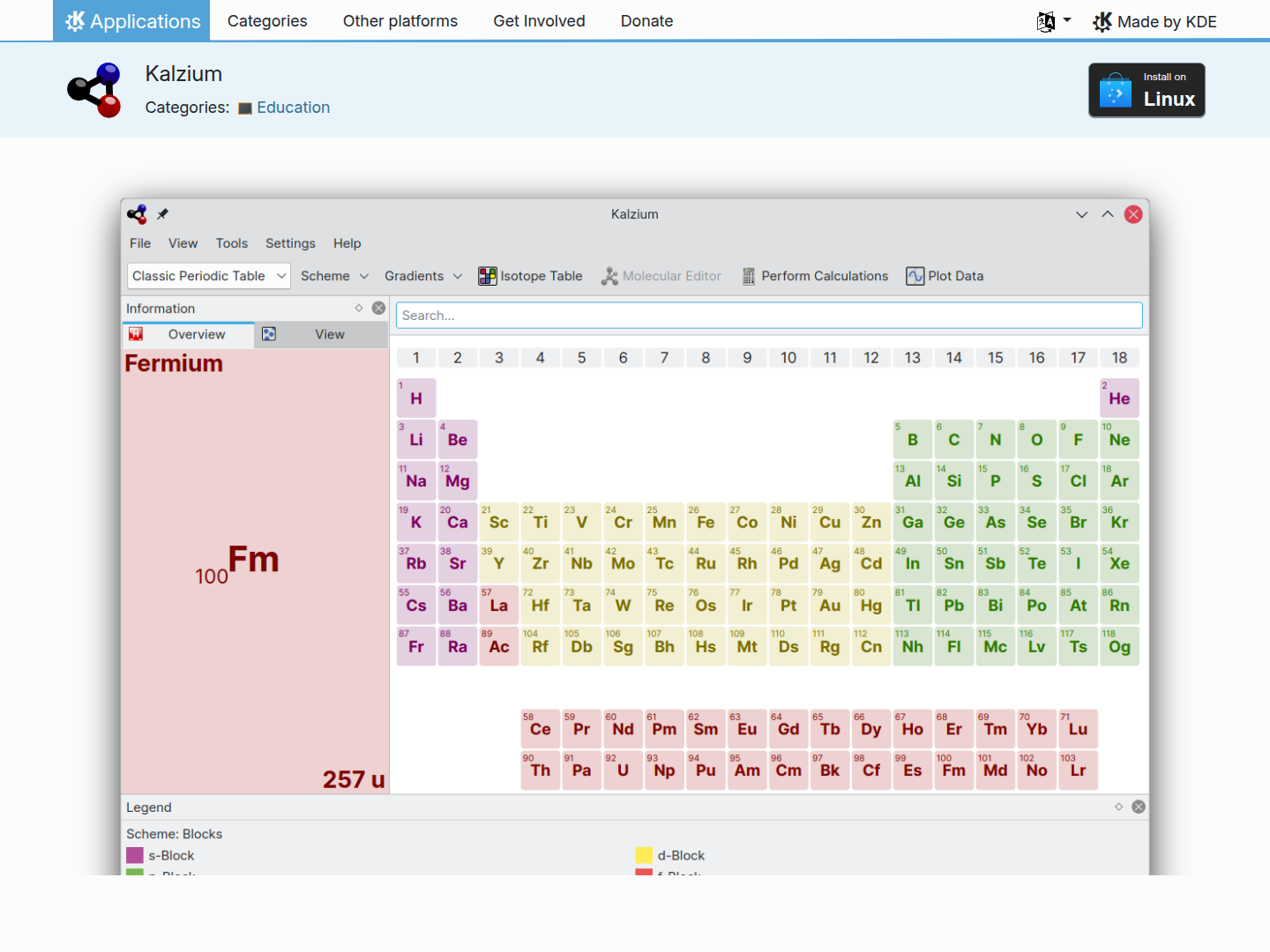Select the Plutonium (Pu) element cell
The image size is (1270, 952).
pyautogui.click(x=706, y=770)
